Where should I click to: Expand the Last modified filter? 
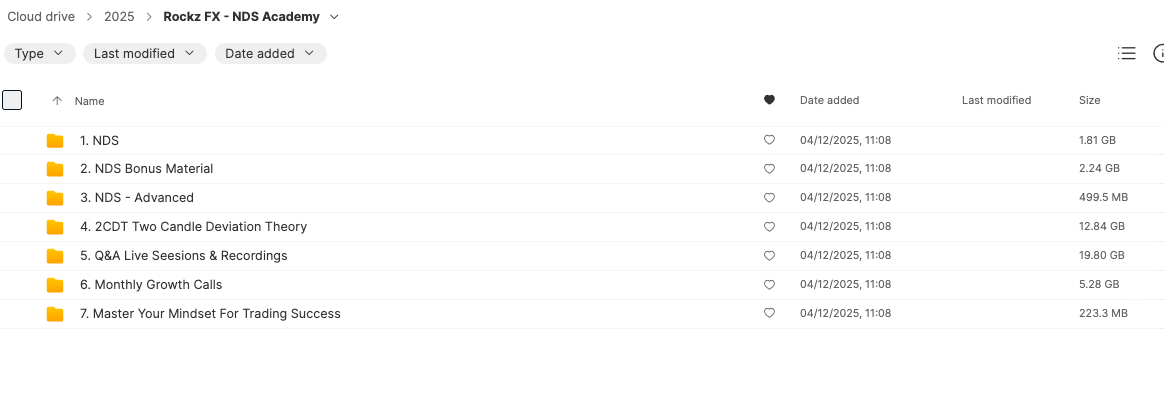[144, 54]
